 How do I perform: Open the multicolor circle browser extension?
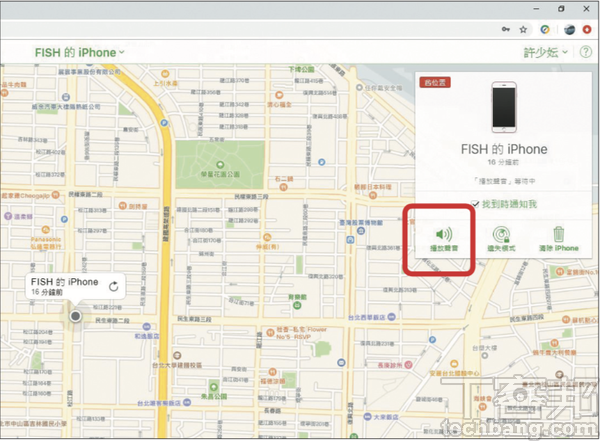pos(545,29)
